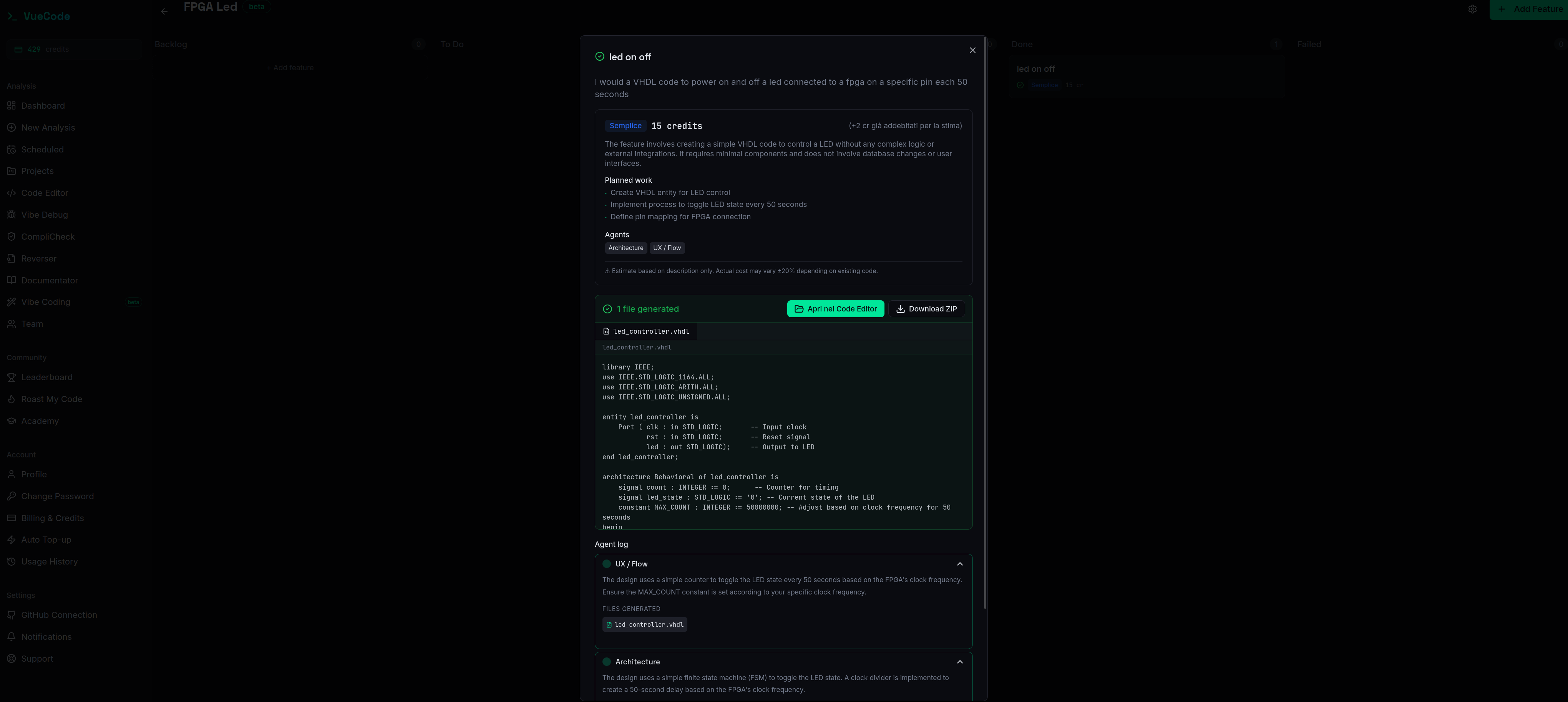Screen dimensions: 1568x702
Task: Open the Code Editor from the sidebar
Action: click(44, 192)
